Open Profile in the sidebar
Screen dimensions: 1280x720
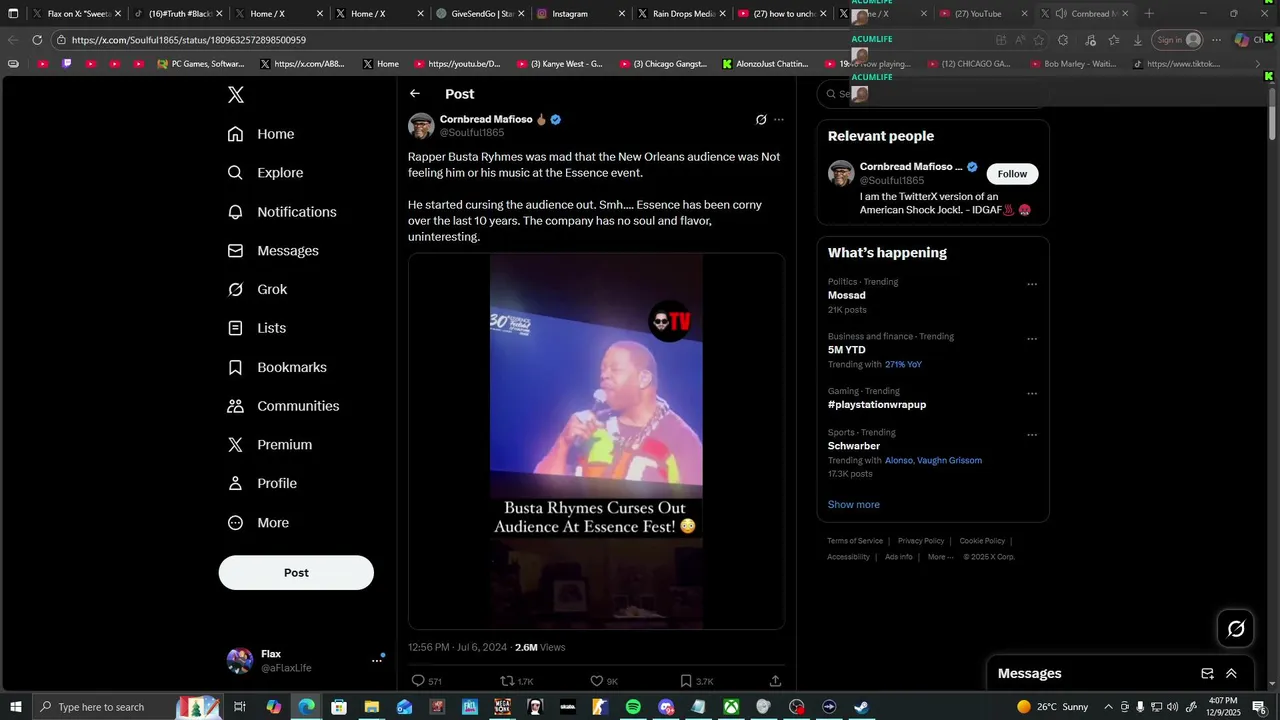(x=262, y=483)
